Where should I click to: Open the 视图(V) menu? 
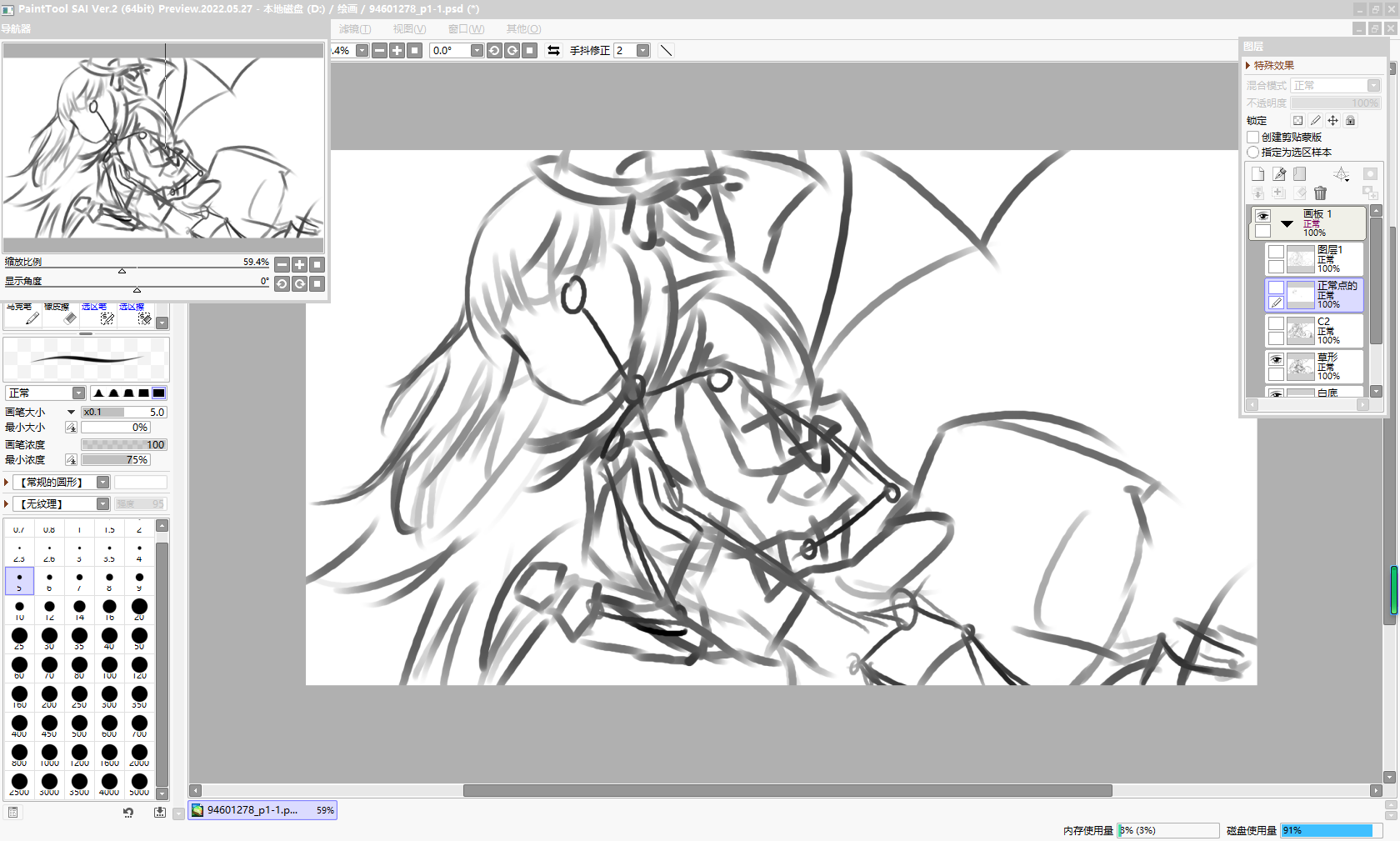(x=408, y=29)
